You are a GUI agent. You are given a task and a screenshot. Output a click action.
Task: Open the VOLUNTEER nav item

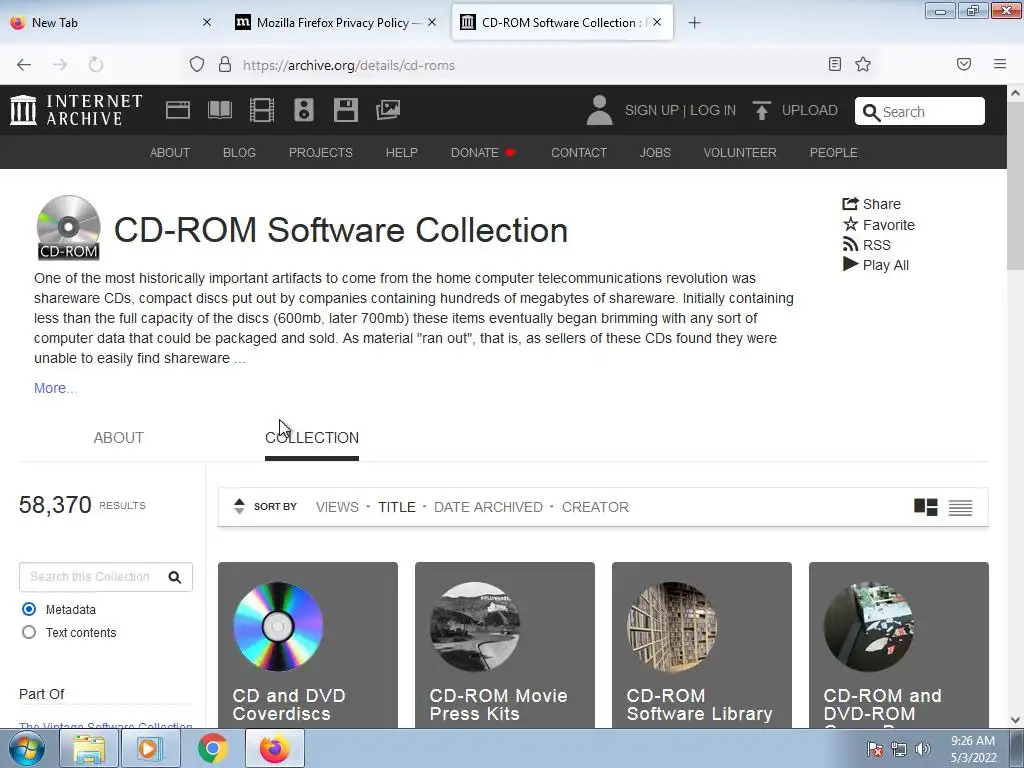point(740,152)
